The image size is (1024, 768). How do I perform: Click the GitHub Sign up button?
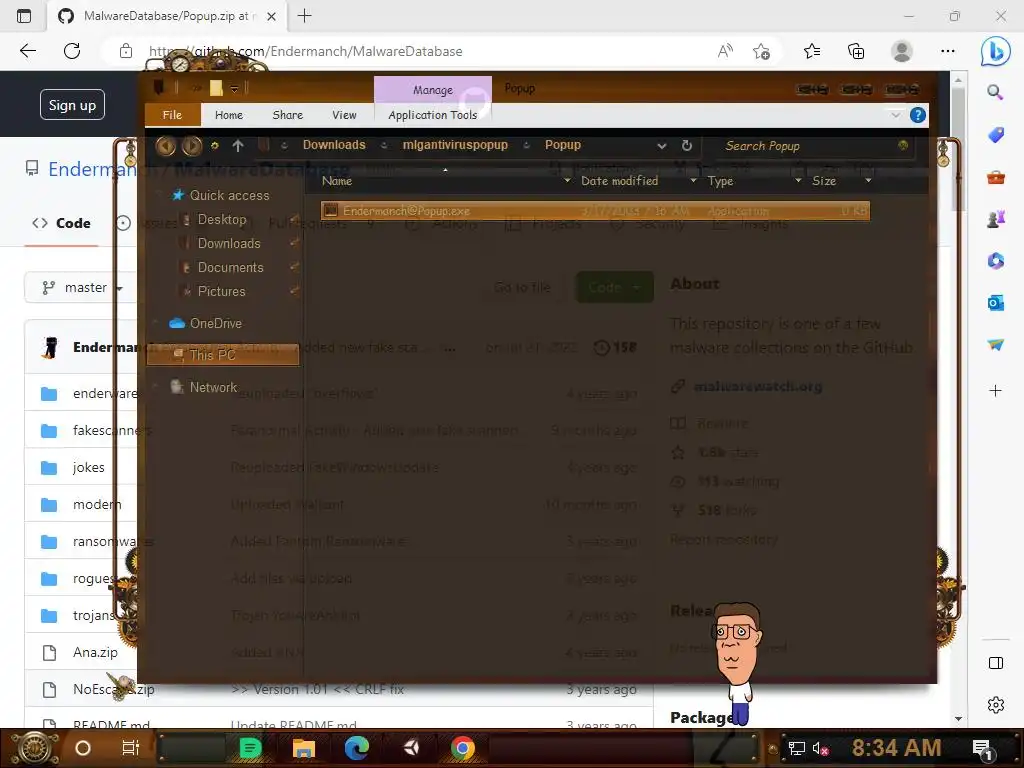click(72, 104)
